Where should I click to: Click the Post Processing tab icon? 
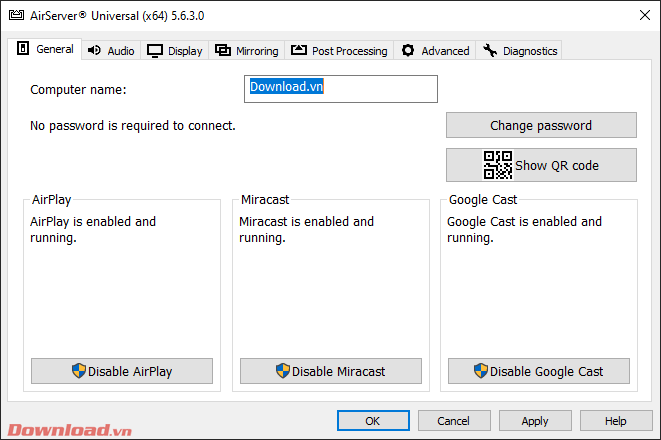pyautogui.click(x=299, y=51)
